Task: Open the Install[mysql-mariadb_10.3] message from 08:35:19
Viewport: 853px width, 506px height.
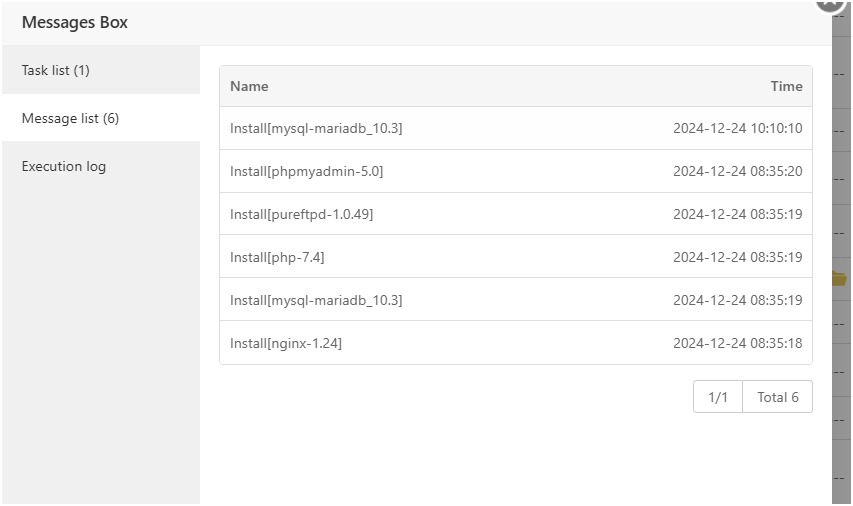Action: pyautogui.click(x=316, y=300)
